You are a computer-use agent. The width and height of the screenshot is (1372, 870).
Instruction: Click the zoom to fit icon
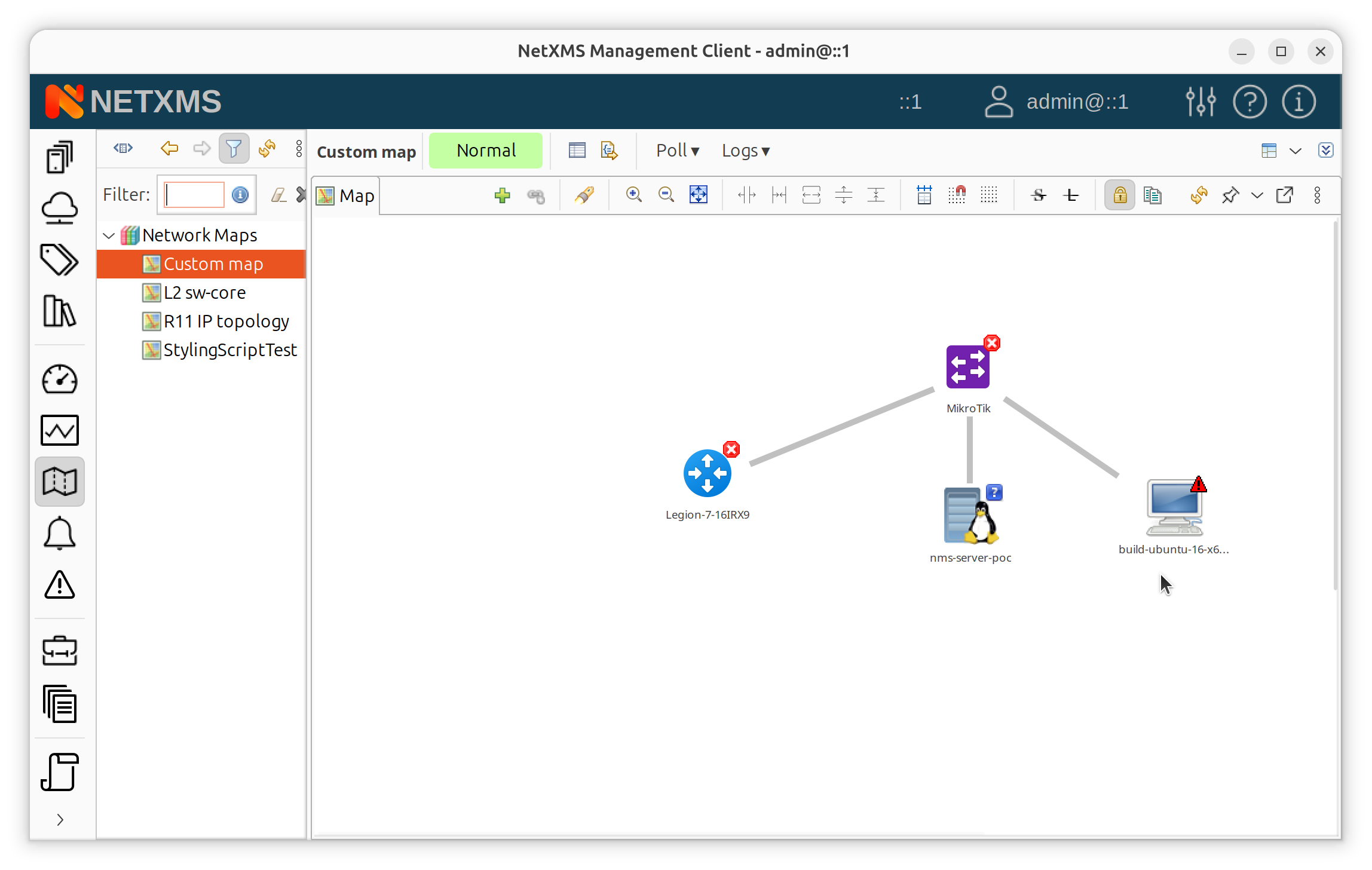coord(698,195)
